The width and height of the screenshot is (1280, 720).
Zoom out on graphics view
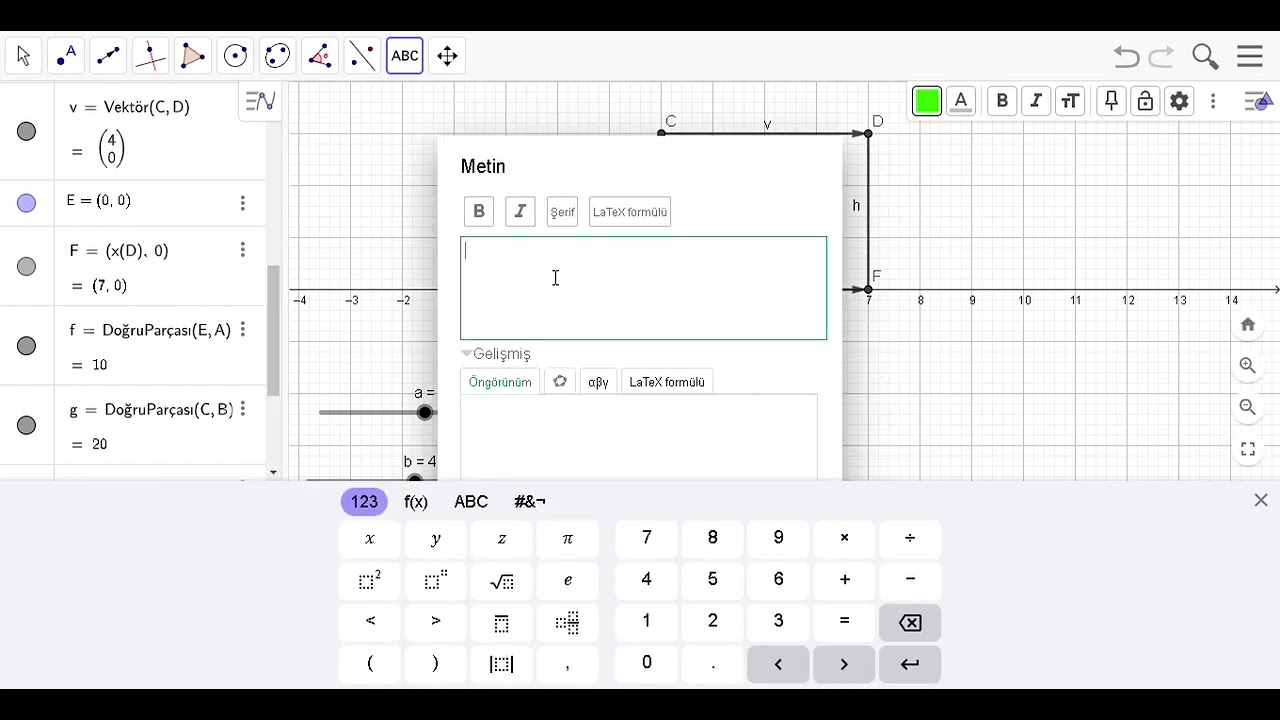click(x=1248, y=407)
